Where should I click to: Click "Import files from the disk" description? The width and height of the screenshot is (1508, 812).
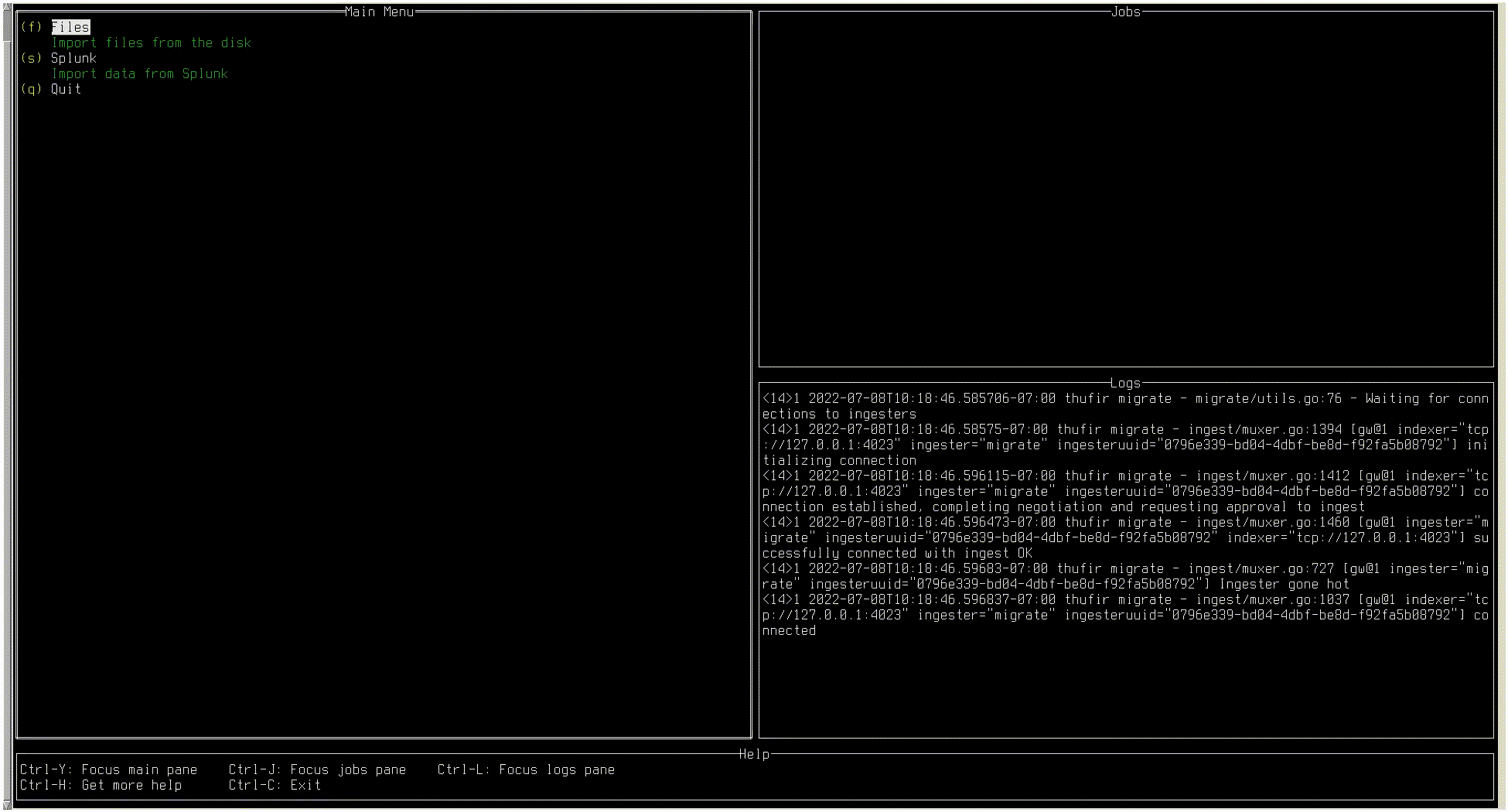coord(151,43)
